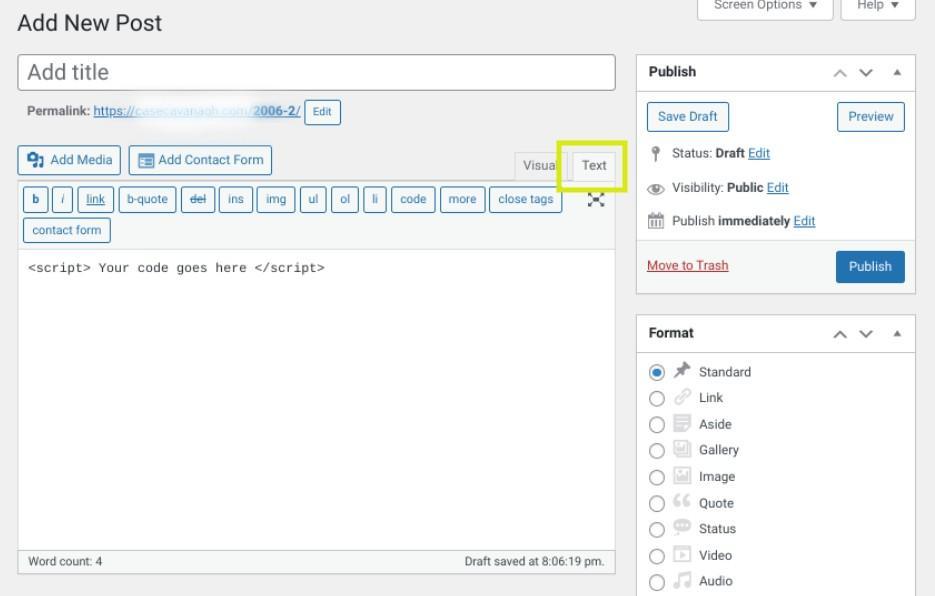
Task: Switch to the Text editor tab
Action: coord(594,165)
